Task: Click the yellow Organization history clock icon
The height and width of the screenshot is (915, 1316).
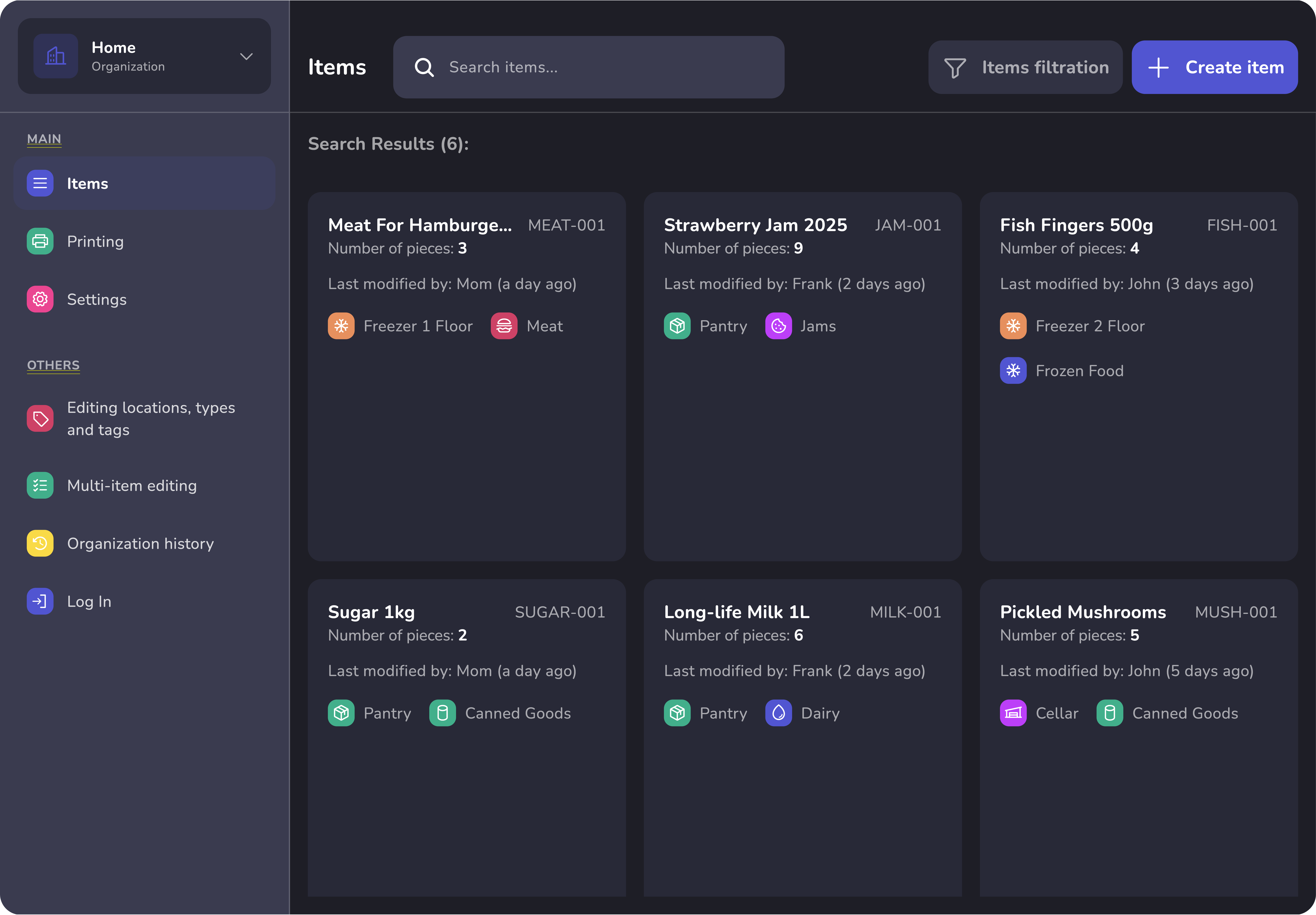Action: (x=40, y=543)
